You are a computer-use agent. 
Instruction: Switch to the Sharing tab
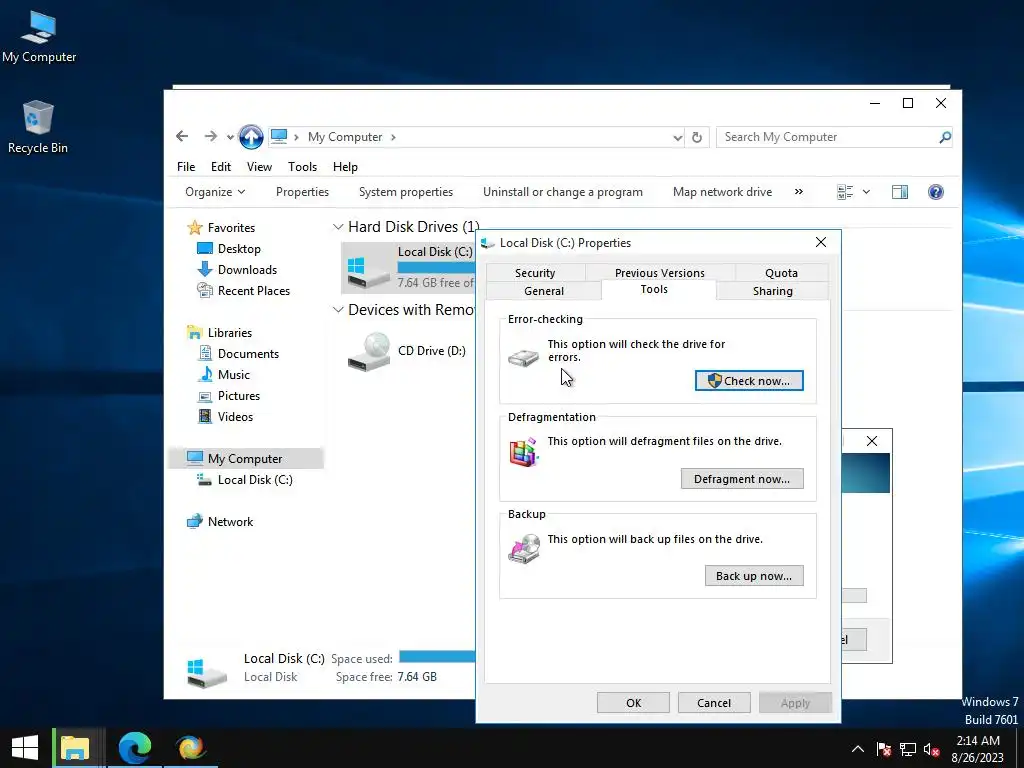pyautogui.click(x=773, y=291)
